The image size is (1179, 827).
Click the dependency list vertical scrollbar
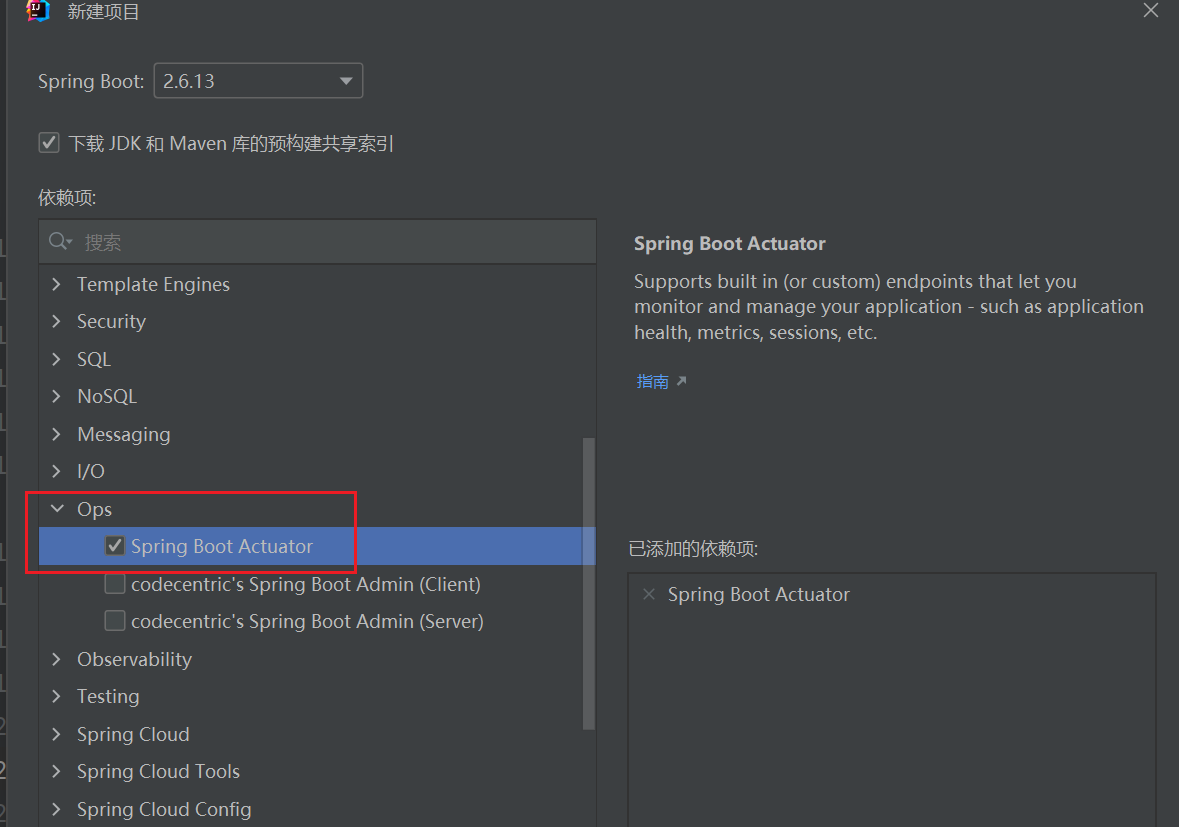coord(589,583)
